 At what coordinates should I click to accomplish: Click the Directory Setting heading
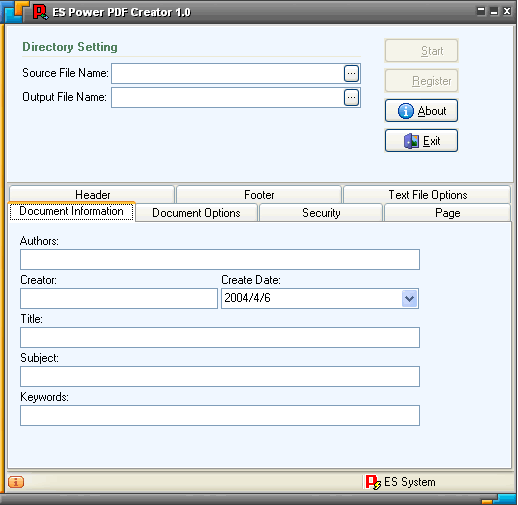[x=70, y=47]
